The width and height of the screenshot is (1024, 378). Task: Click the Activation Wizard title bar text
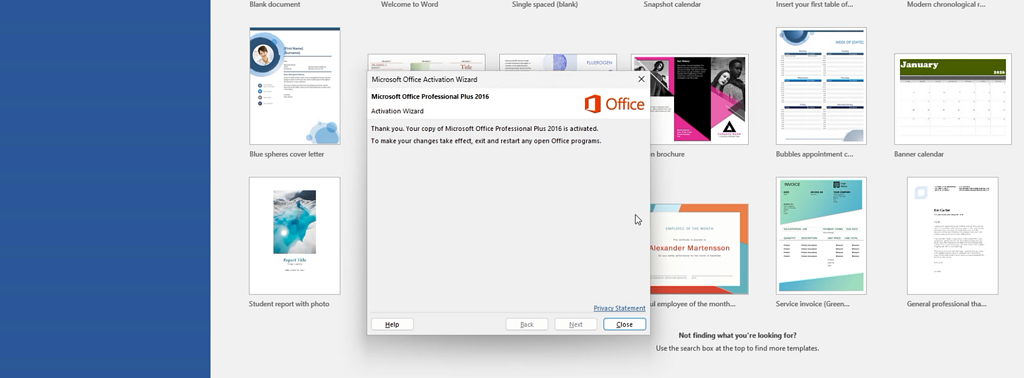coord(424,79)
